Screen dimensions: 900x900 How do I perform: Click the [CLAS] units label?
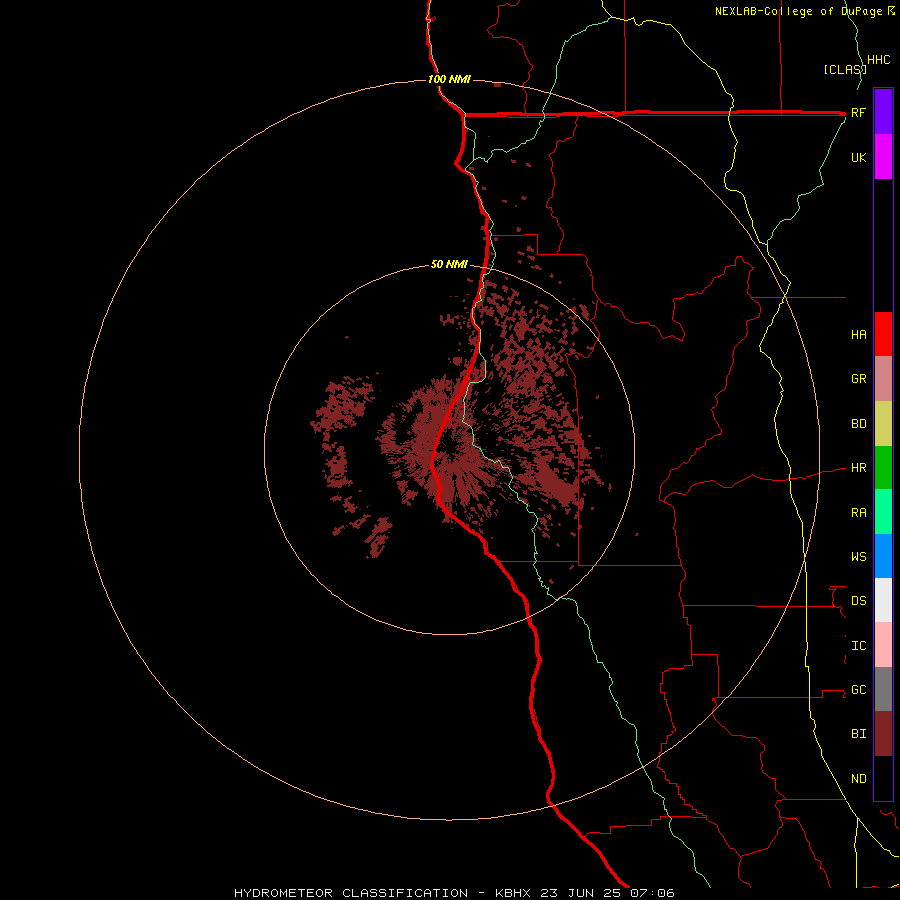844,69
